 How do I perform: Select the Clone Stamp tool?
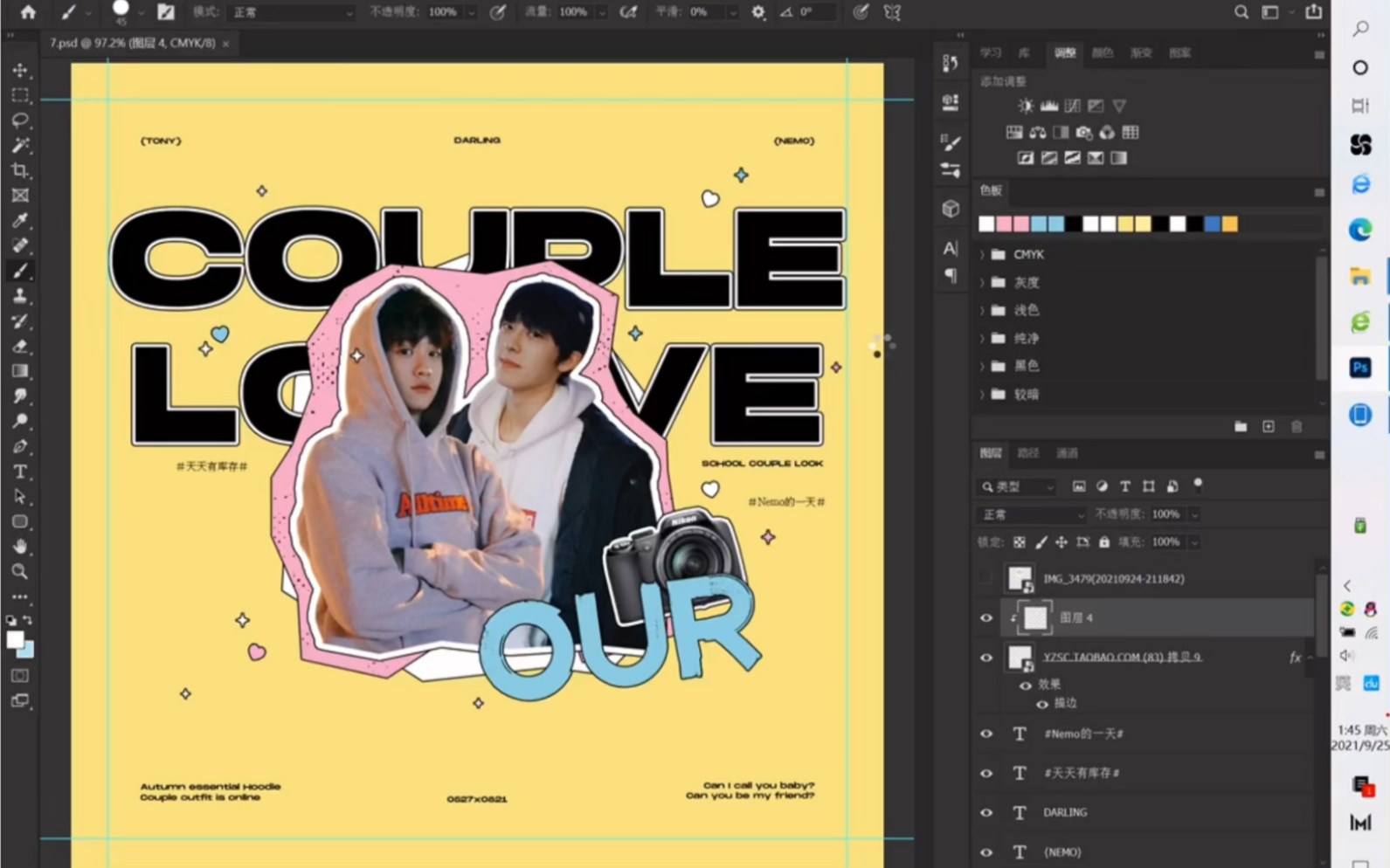click(19, 296)
